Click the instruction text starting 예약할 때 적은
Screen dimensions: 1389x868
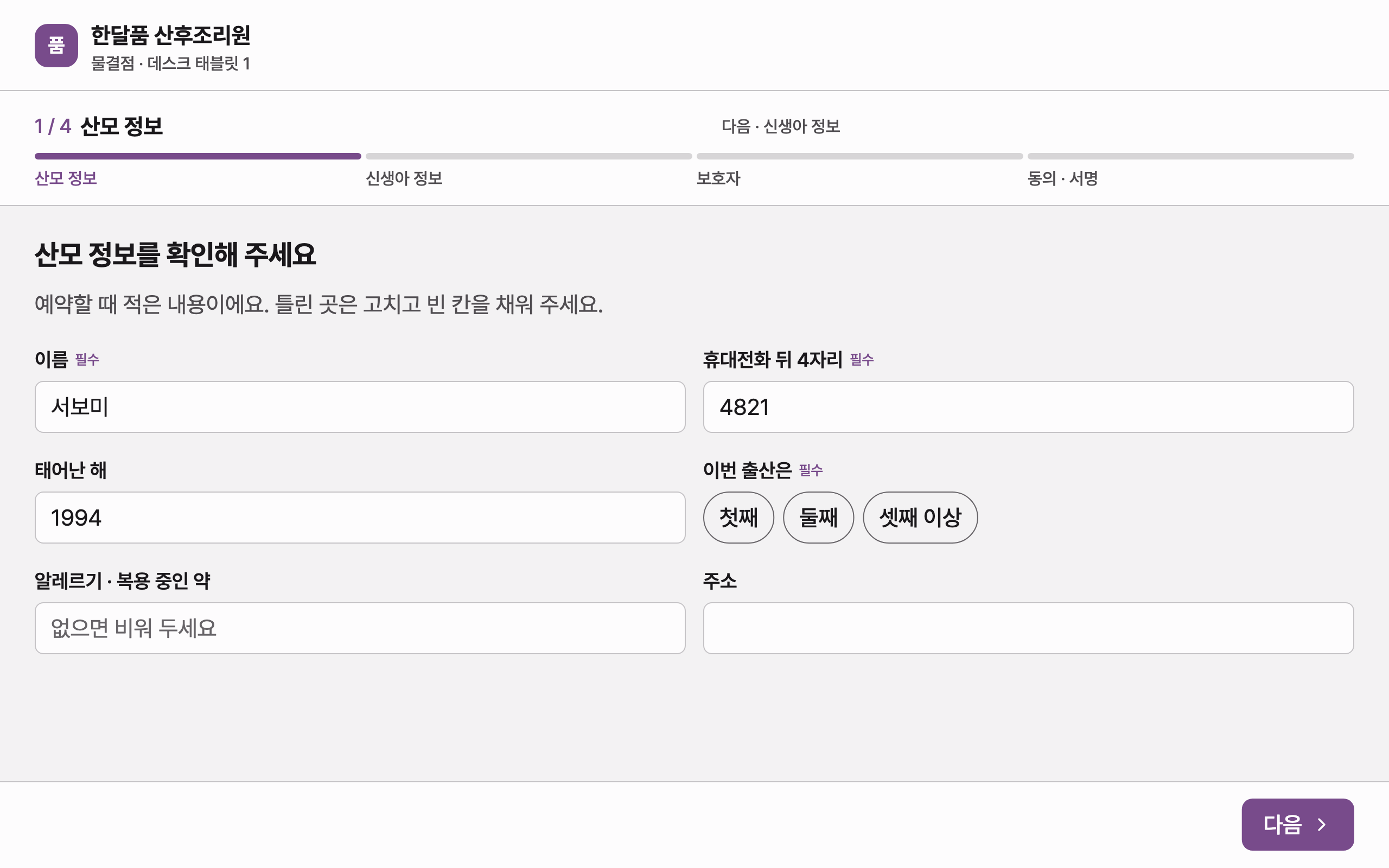click(318, 304)
